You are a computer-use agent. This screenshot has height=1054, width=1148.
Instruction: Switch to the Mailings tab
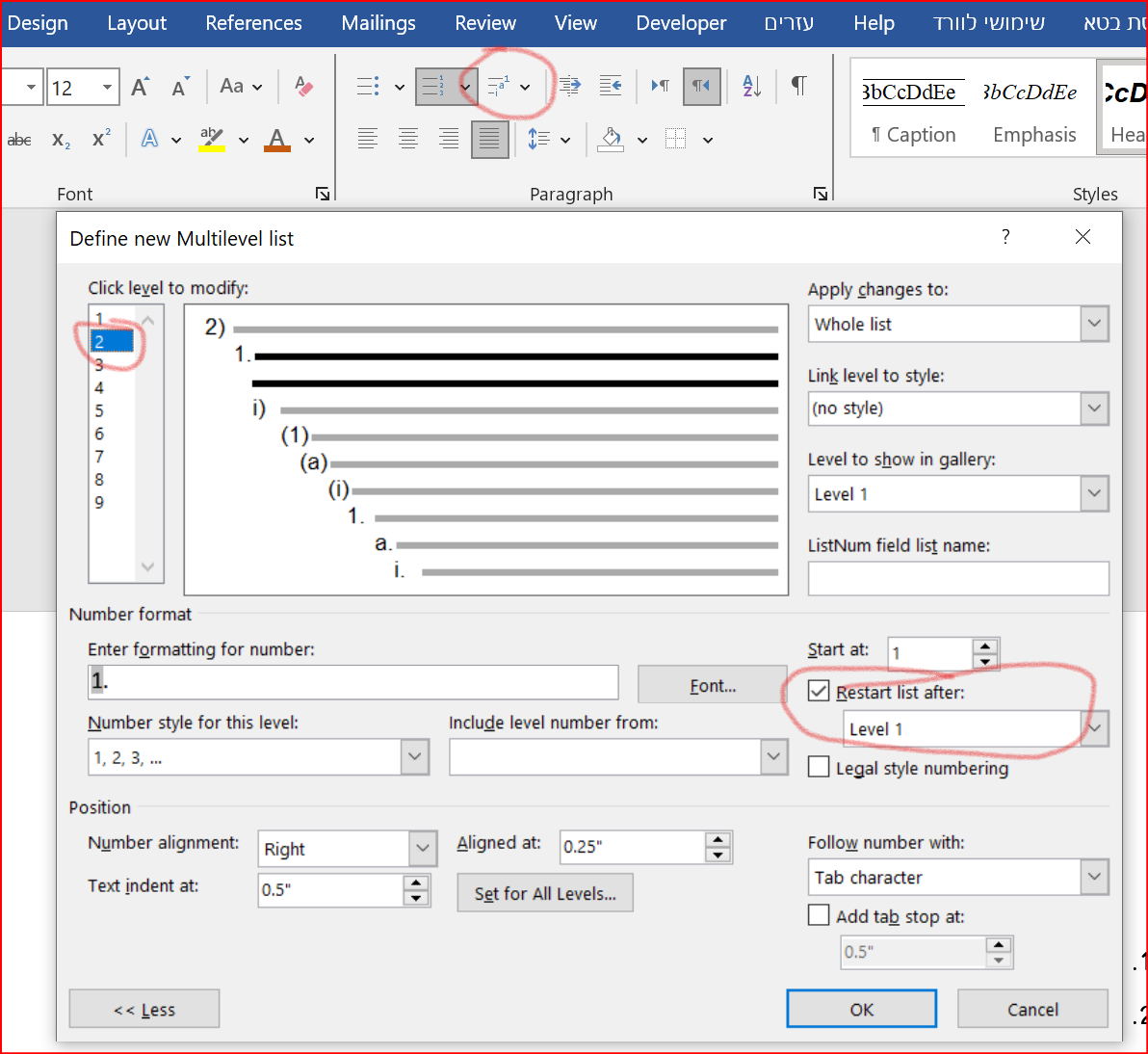click(x=378, y=23)
